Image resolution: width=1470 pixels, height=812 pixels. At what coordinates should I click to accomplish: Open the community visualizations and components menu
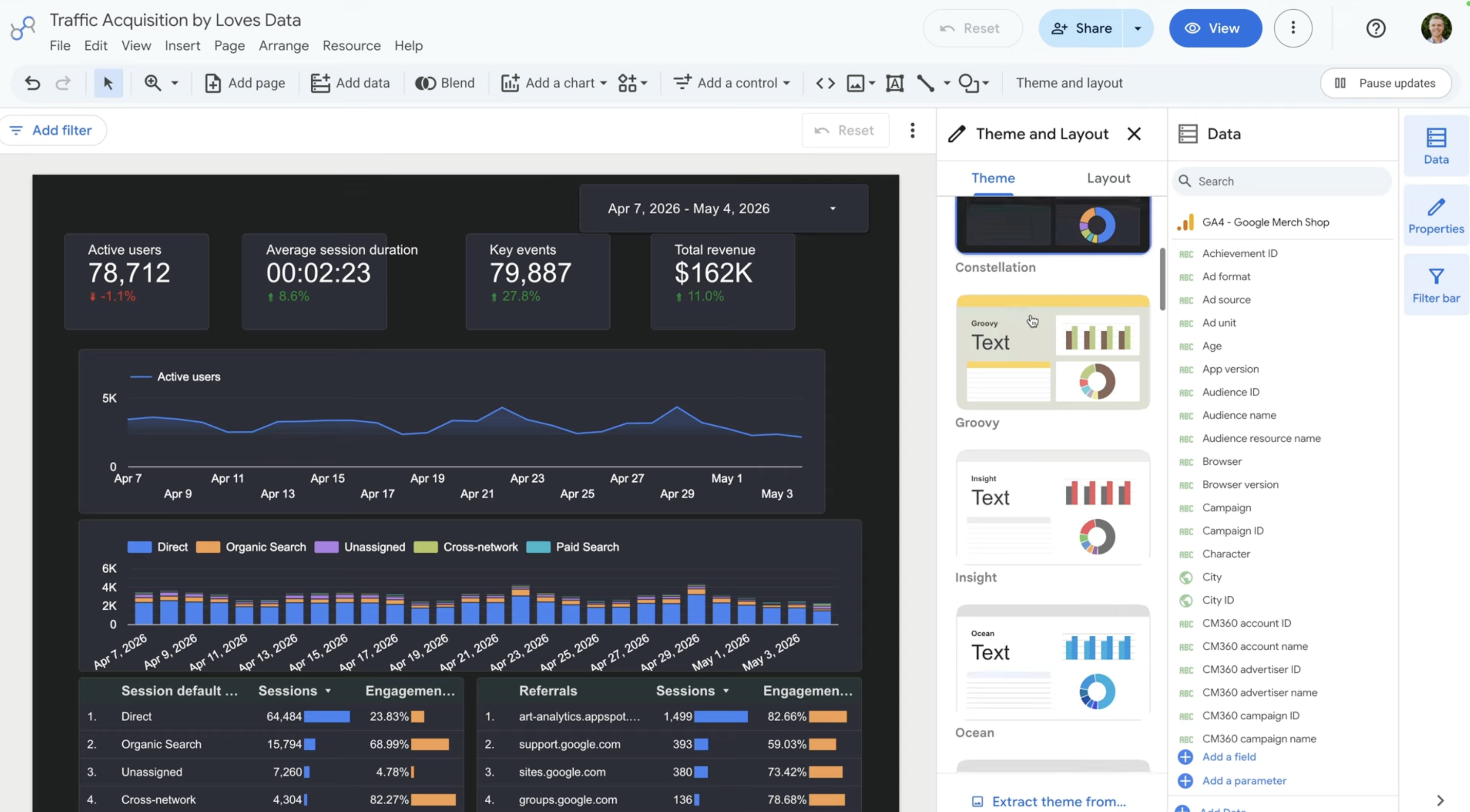click(x=632, y=83)
